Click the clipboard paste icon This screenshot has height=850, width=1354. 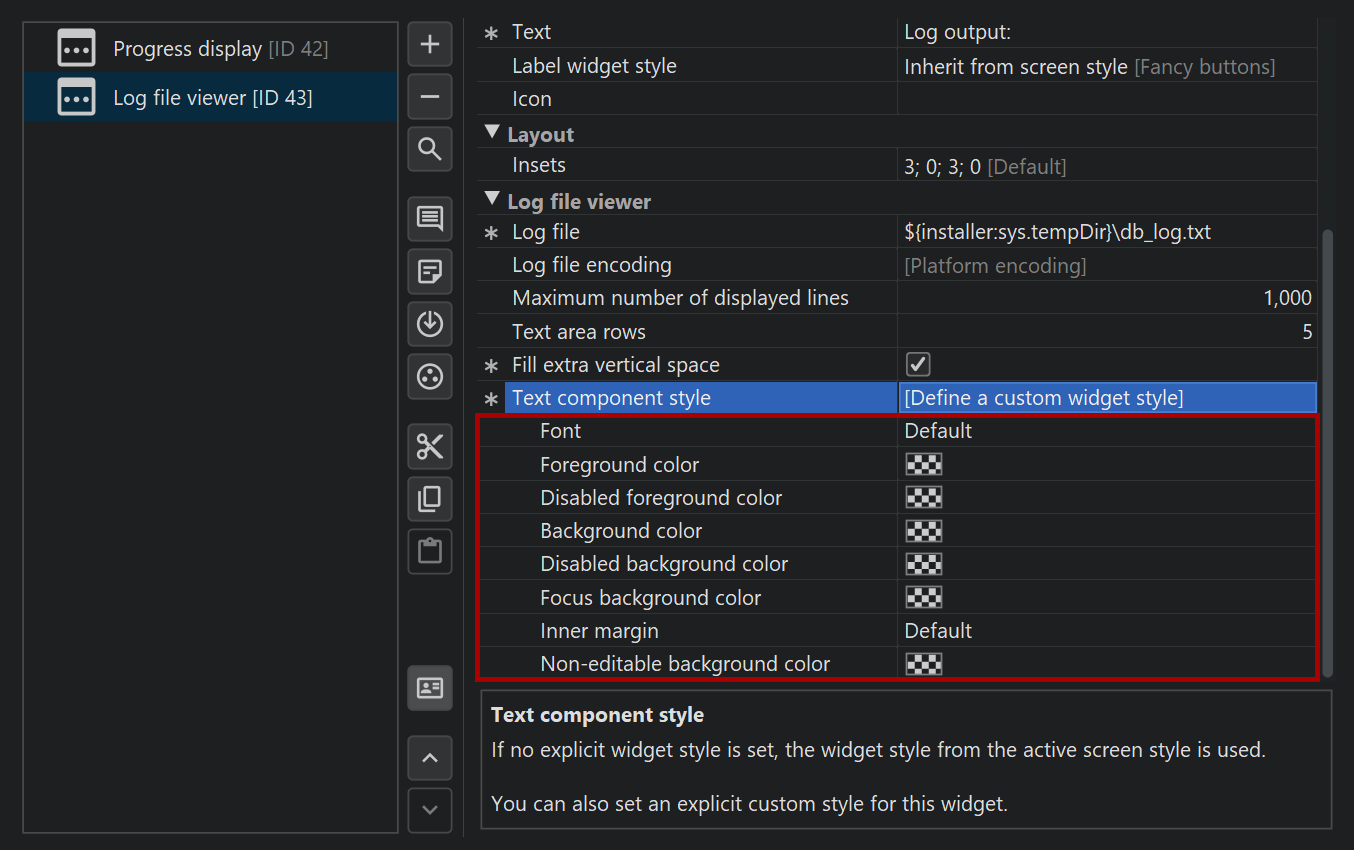tap(430, 551)
